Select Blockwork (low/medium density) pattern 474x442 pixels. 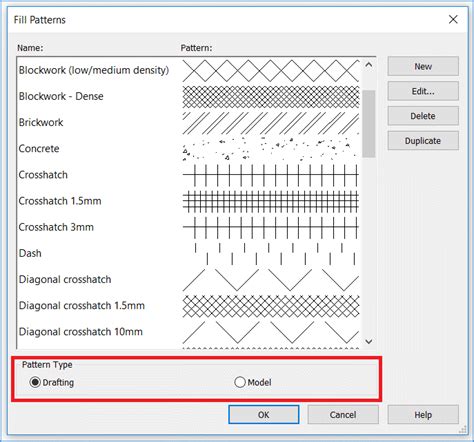tap(94, 70)
